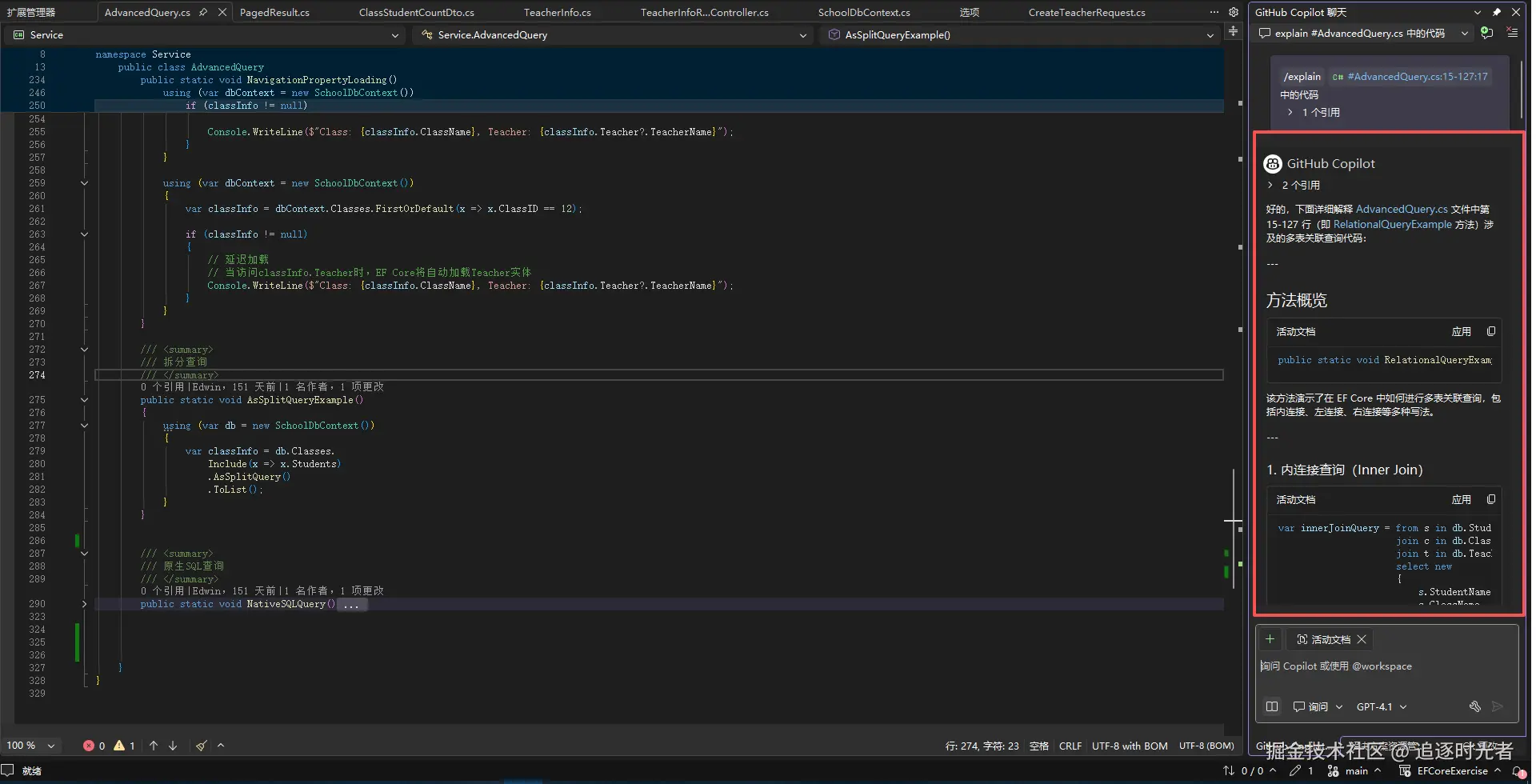
Task: Collapse the AsSplitQueryExample method region
Action: [84, 400]
